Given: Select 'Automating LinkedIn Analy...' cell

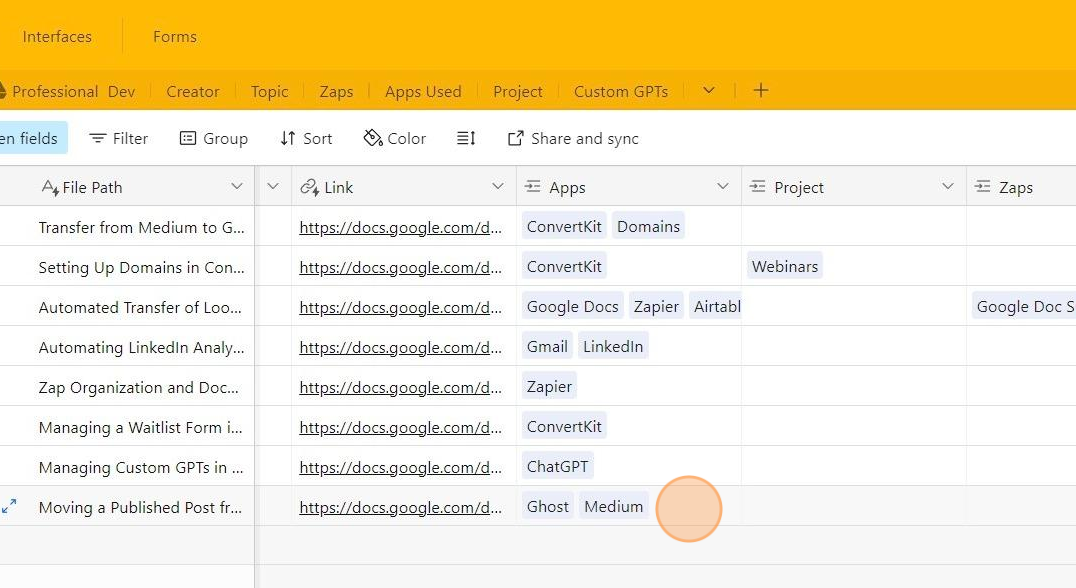Looking at the screenshot, I should (141, 347).
